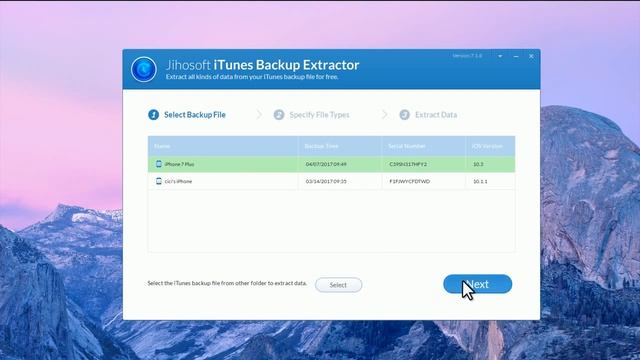Click the 'Select the iTunes backup file' instruction text
The height and width of the screenshot is (360, 640).
tap(227, 283)
